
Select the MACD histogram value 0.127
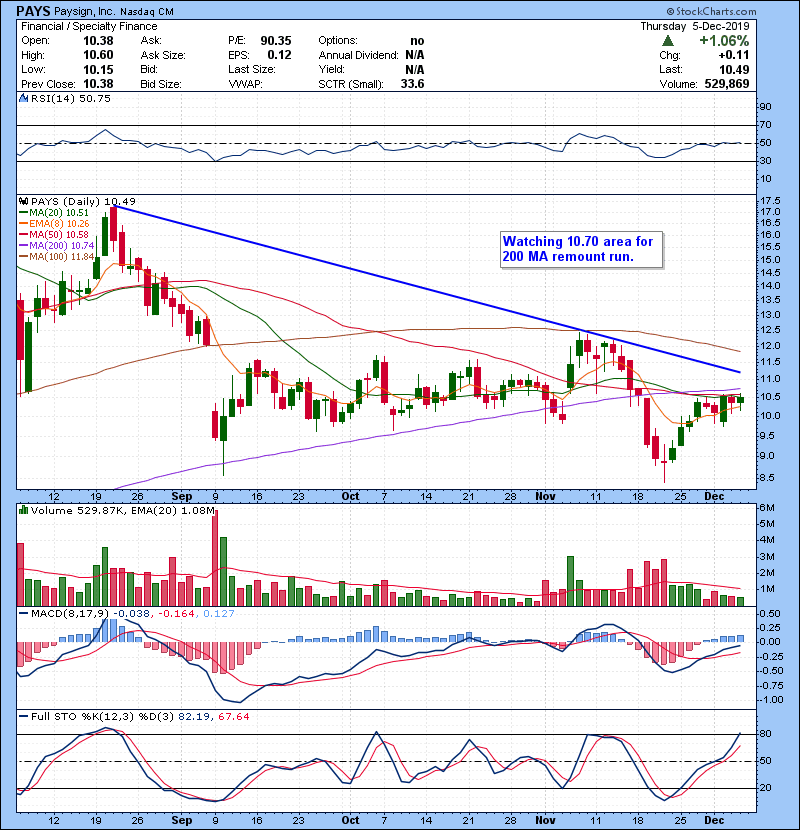[x=219, y=614]
